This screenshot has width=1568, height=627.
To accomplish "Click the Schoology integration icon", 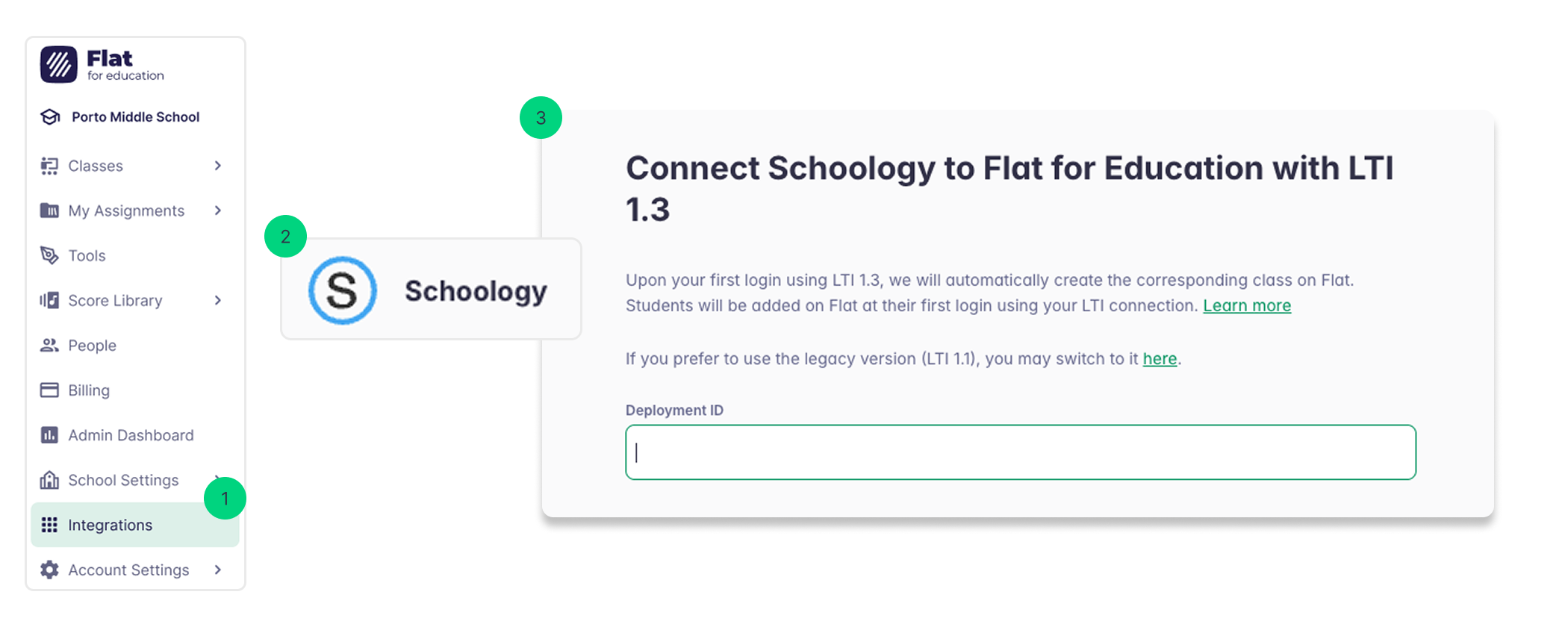I will (342, 290).
